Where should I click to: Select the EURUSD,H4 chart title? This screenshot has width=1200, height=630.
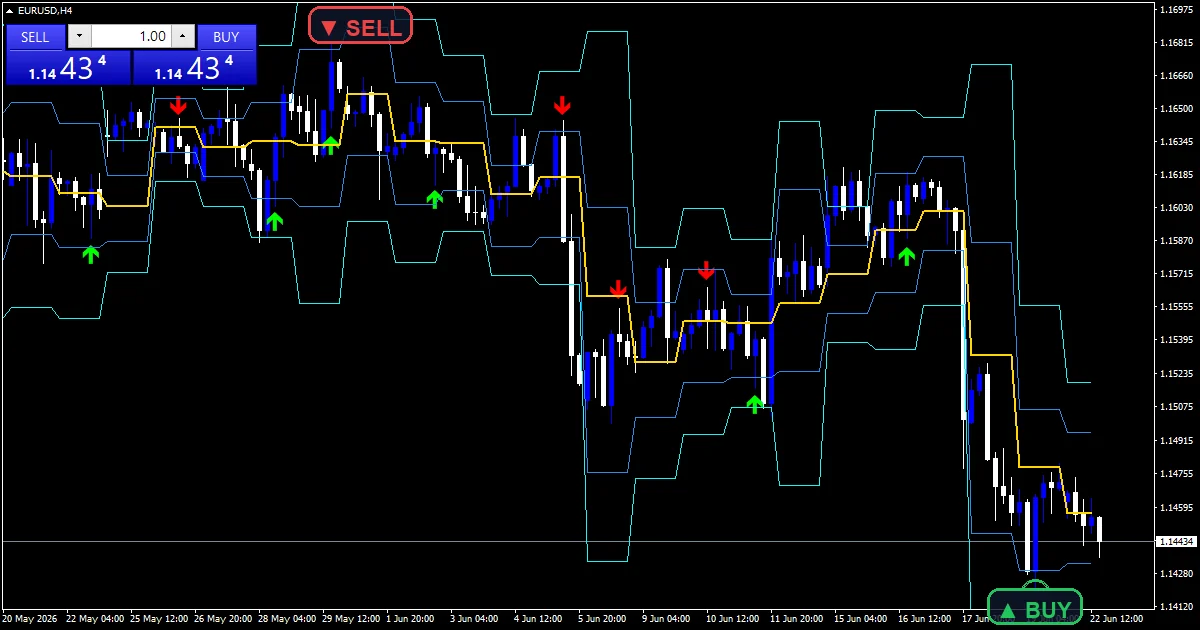[x=44, y=10]
